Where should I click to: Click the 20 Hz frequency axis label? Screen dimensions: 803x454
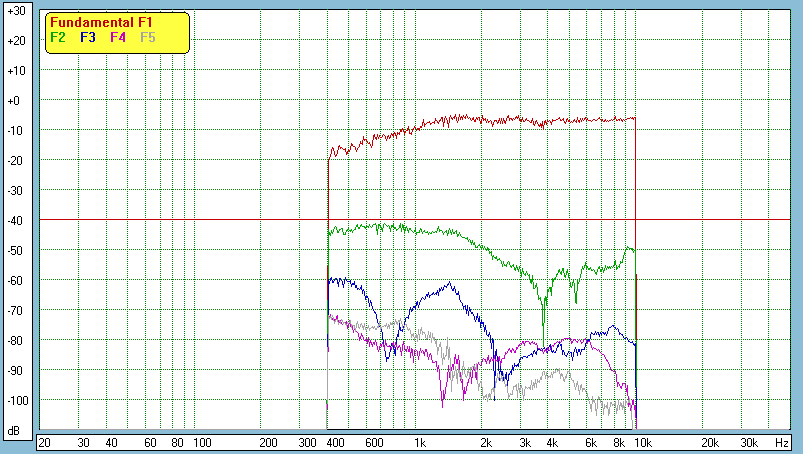[44, 442]
